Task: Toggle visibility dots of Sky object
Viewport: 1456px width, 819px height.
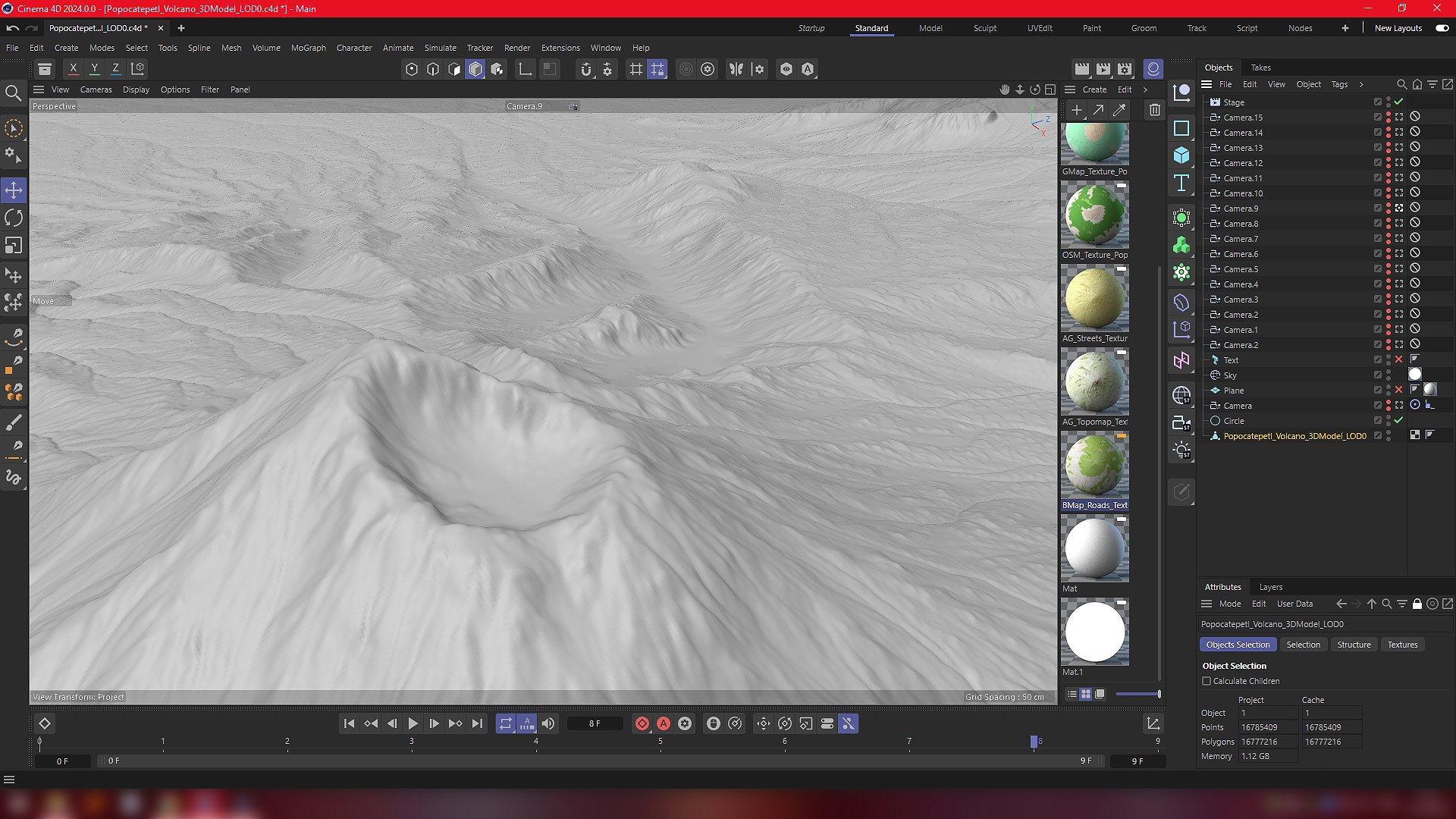Action: coord(1389,375)
